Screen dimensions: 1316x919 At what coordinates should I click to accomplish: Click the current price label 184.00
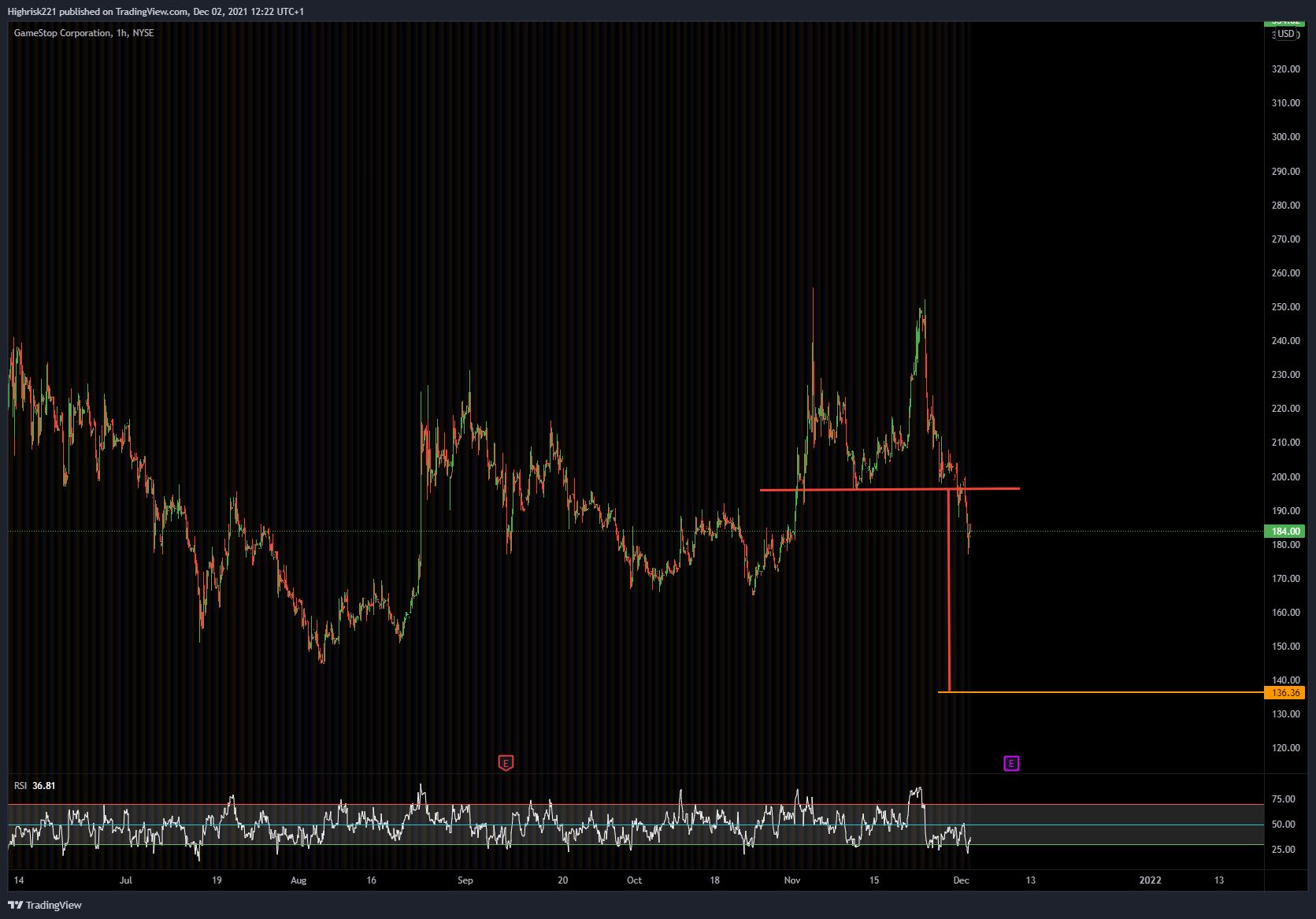click(1285, 532)
